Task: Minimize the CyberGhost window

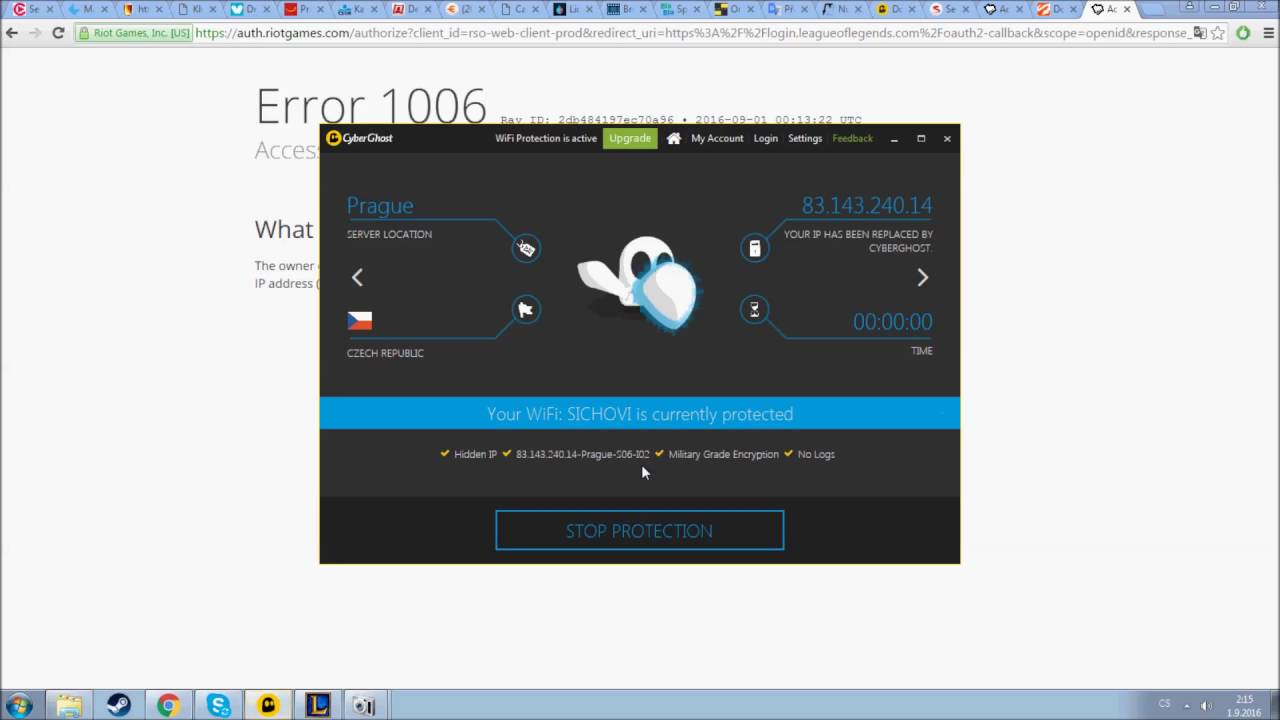Action: point(894,138)
